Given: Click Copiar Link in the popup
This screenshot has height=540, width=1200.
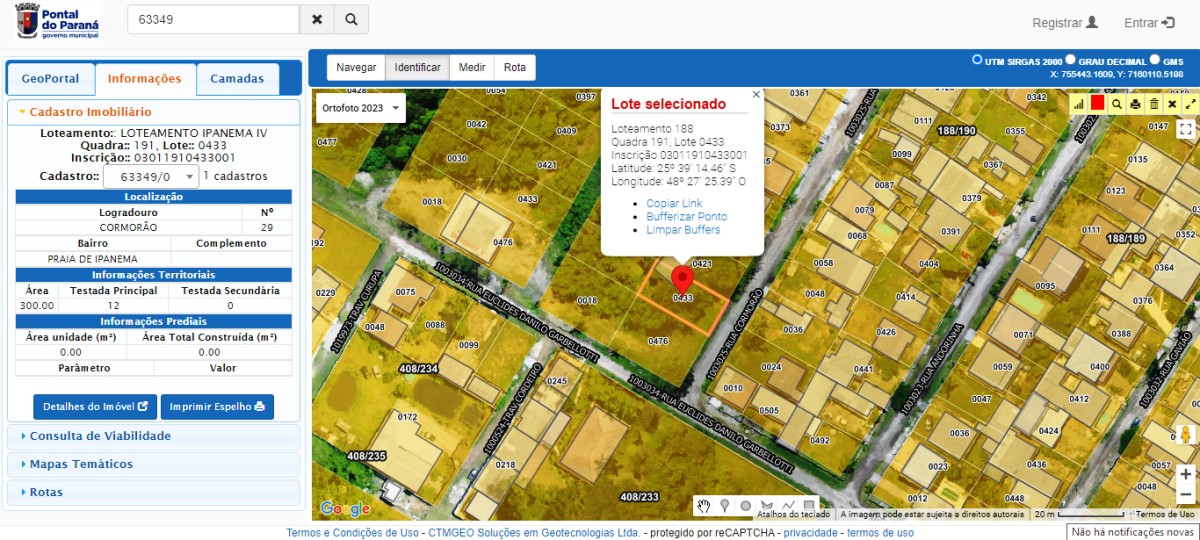Looking at the screenshot, I should pos(674,204).
